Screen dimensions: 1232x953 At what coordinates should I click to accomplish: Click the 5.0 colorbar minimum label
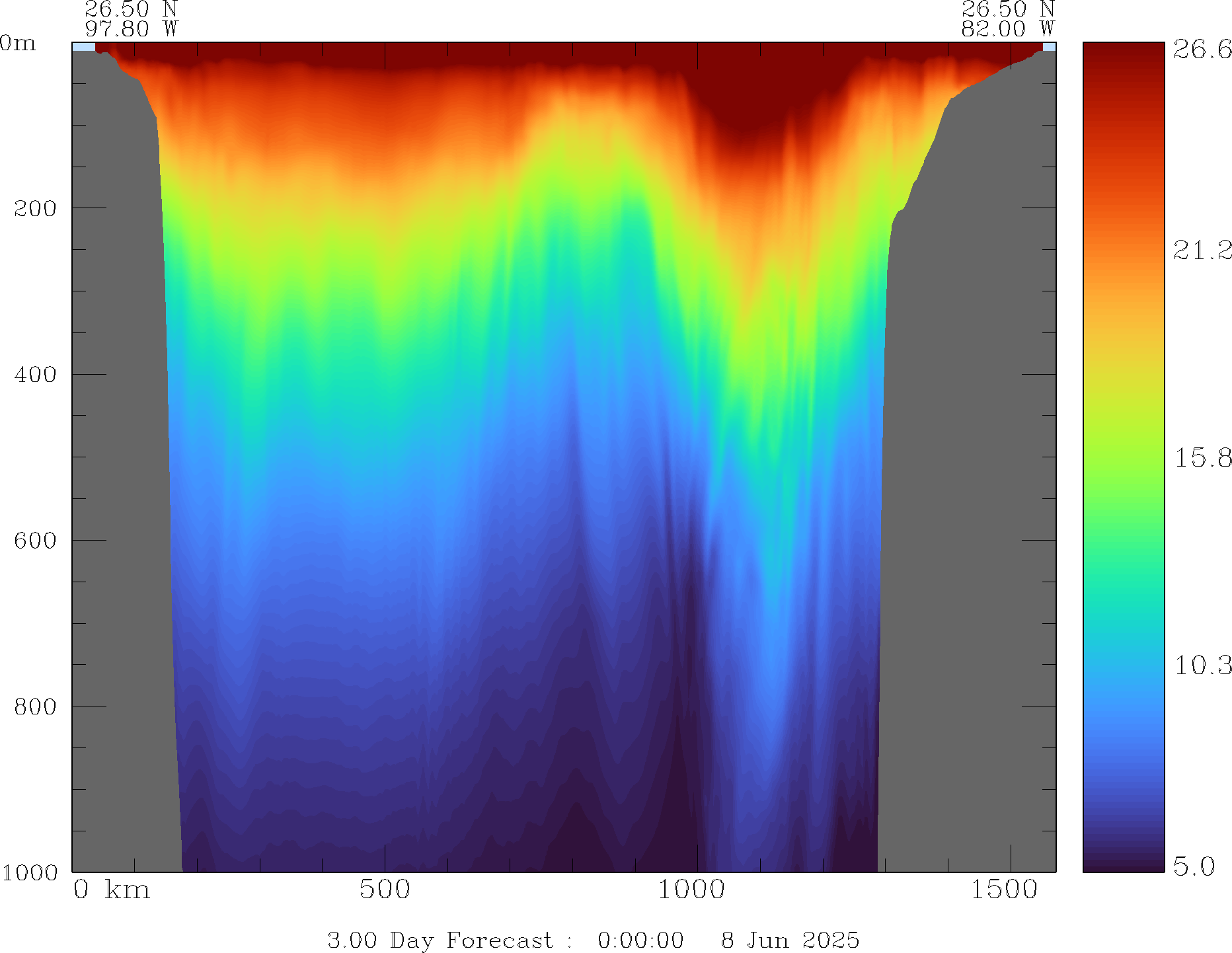(x=1194, y=866)
